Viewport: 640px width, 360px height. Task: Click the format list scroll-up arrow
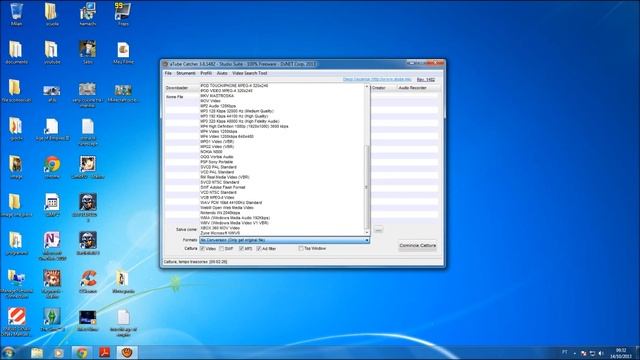367,87
